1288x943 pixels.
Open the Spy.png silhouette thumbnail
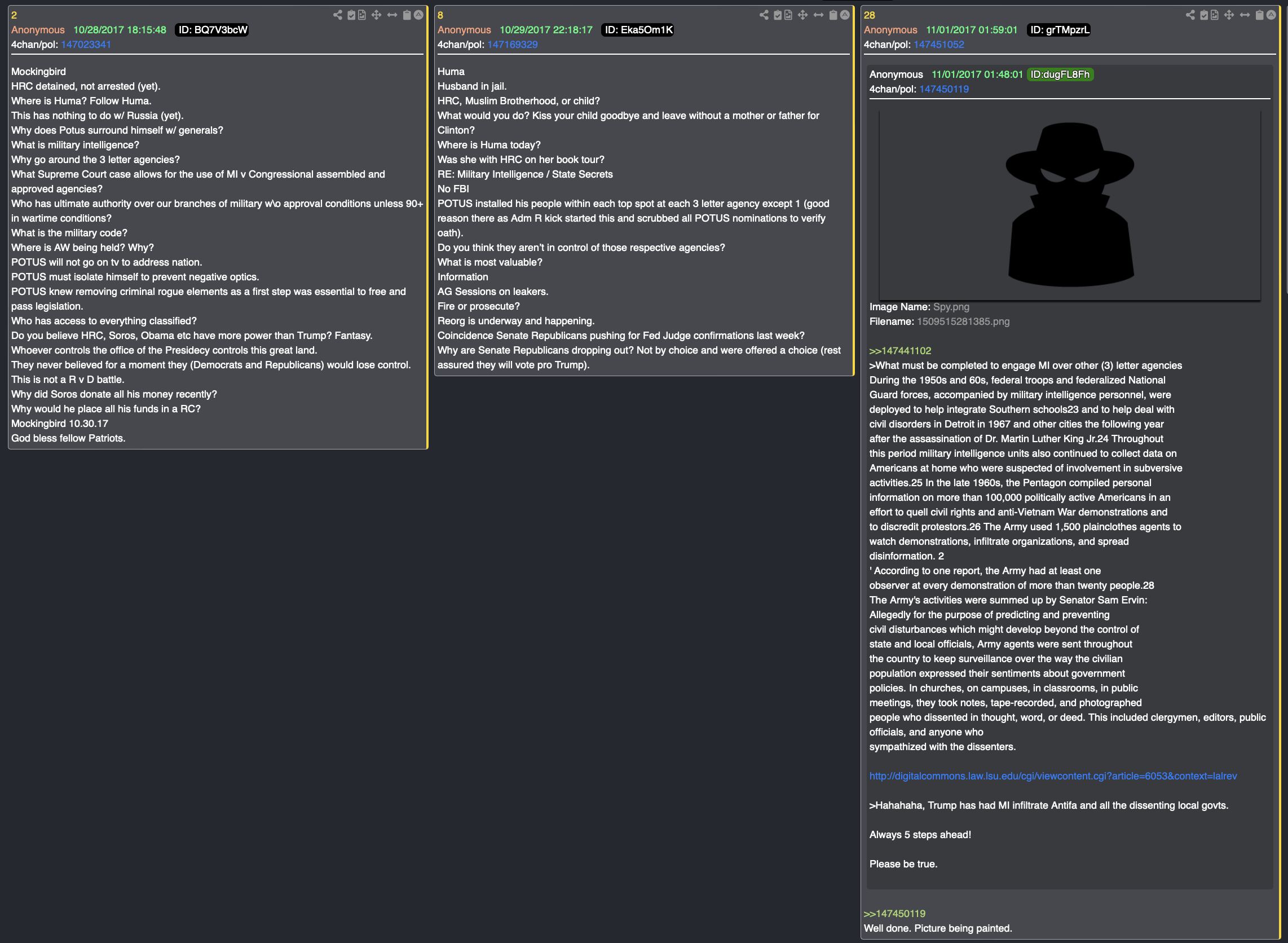(x=1069, y=204)
